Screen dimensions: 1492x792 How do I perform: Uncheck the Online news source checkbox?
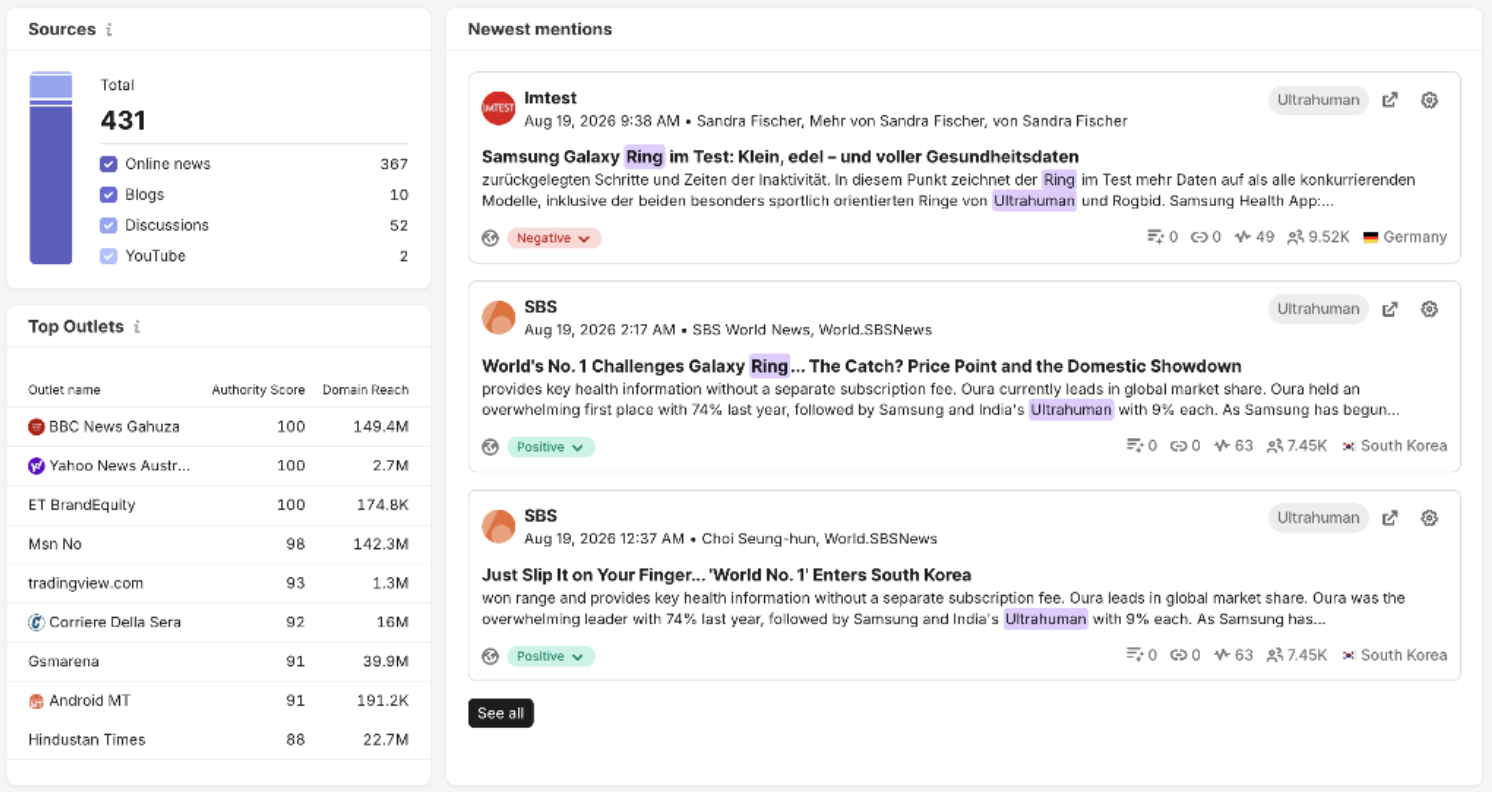coord(109,164)
